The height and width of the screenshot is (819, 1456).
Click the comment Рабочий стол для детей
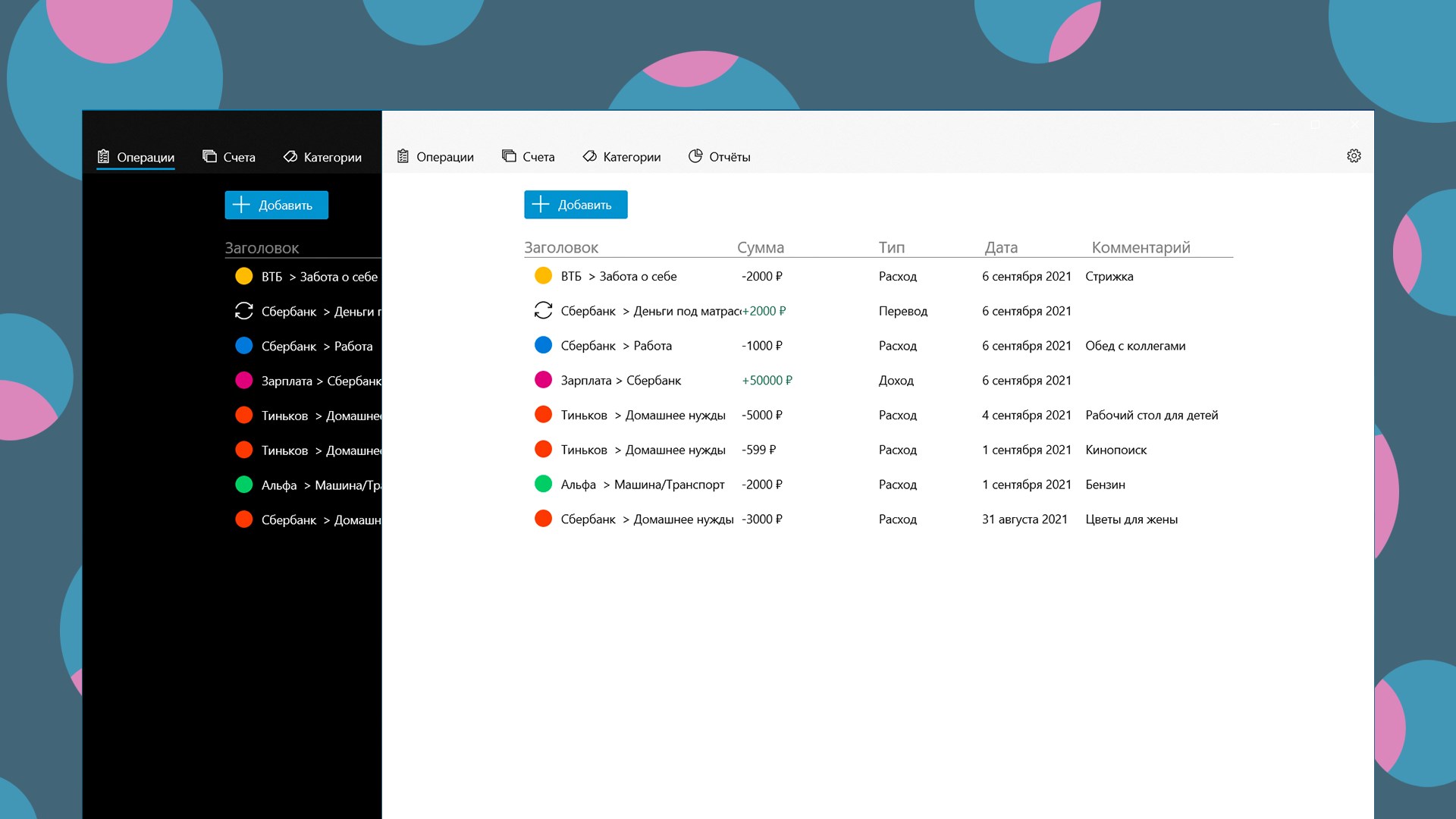click(x=1152, y=415)
